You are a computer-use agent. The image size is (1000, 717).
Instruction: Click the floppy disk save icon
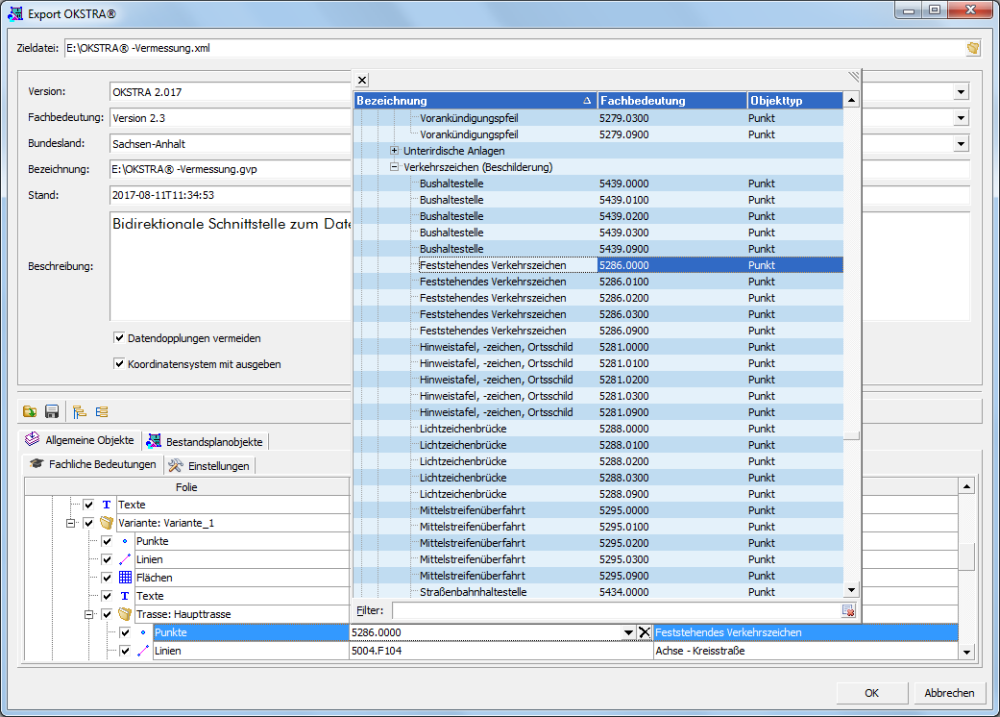[52, 411]
